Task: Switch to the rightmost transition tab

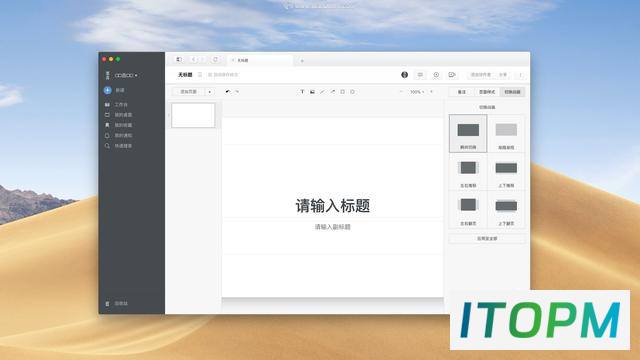Action: [512, 92]
